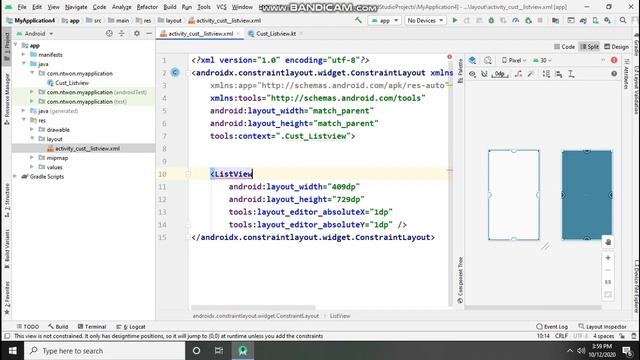Toggle the Palette side panel
The height and width of the screenshot is (360, 640).
click(460, 71)
